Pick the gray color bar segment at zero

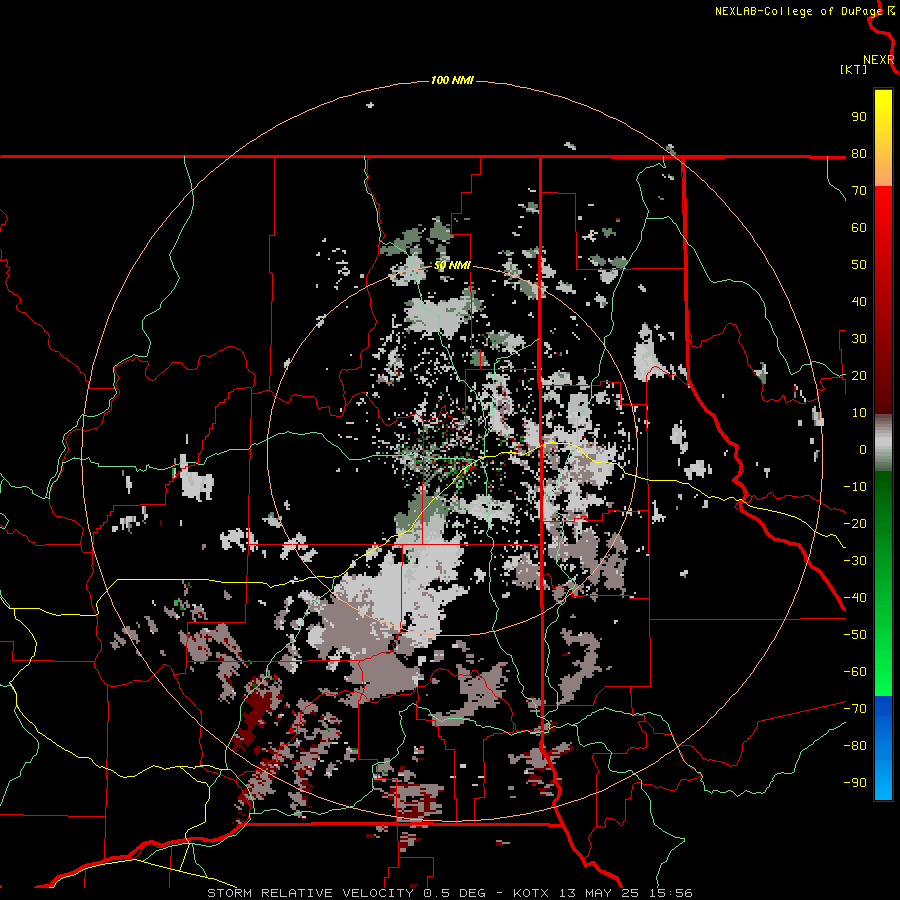tap(883, 443)
